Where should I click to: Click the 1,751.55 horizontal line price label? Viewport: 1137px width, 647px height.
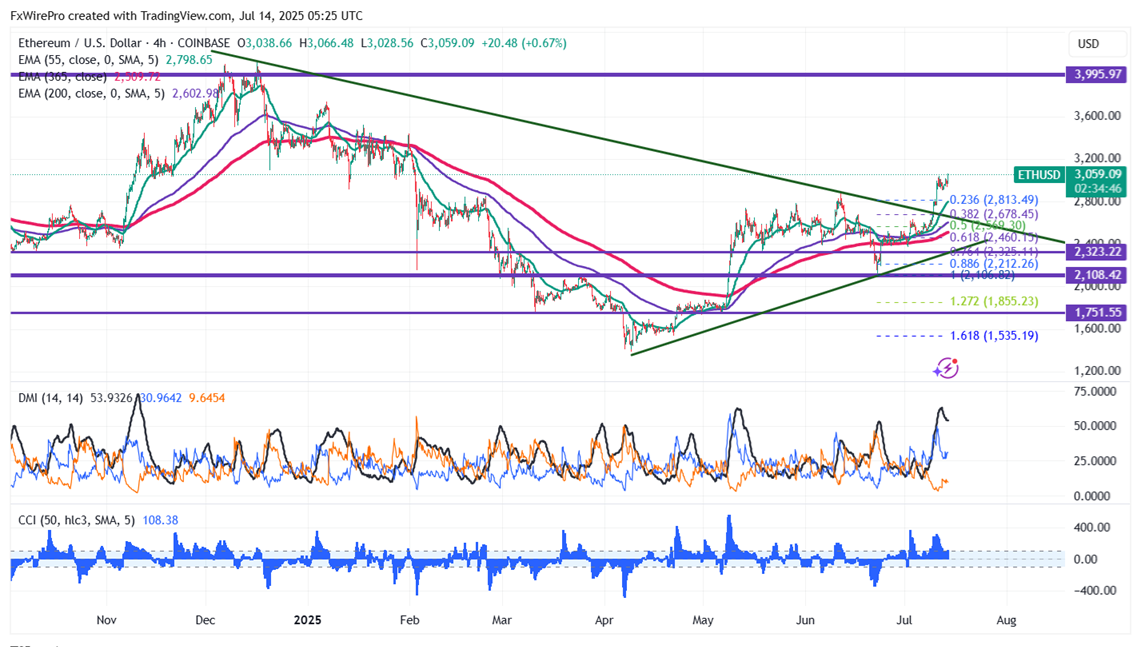(x=1096, y=313)
